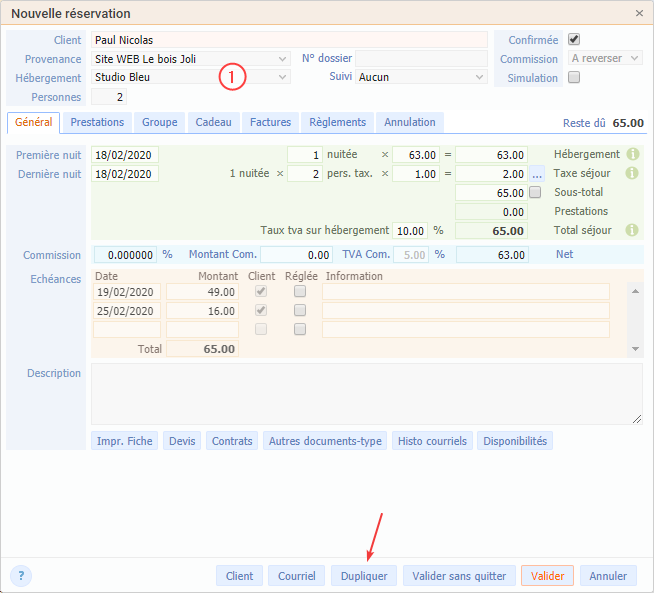Click the info icon next to Total séjour
The image size is (654, 593).
[x=632, y=230]
